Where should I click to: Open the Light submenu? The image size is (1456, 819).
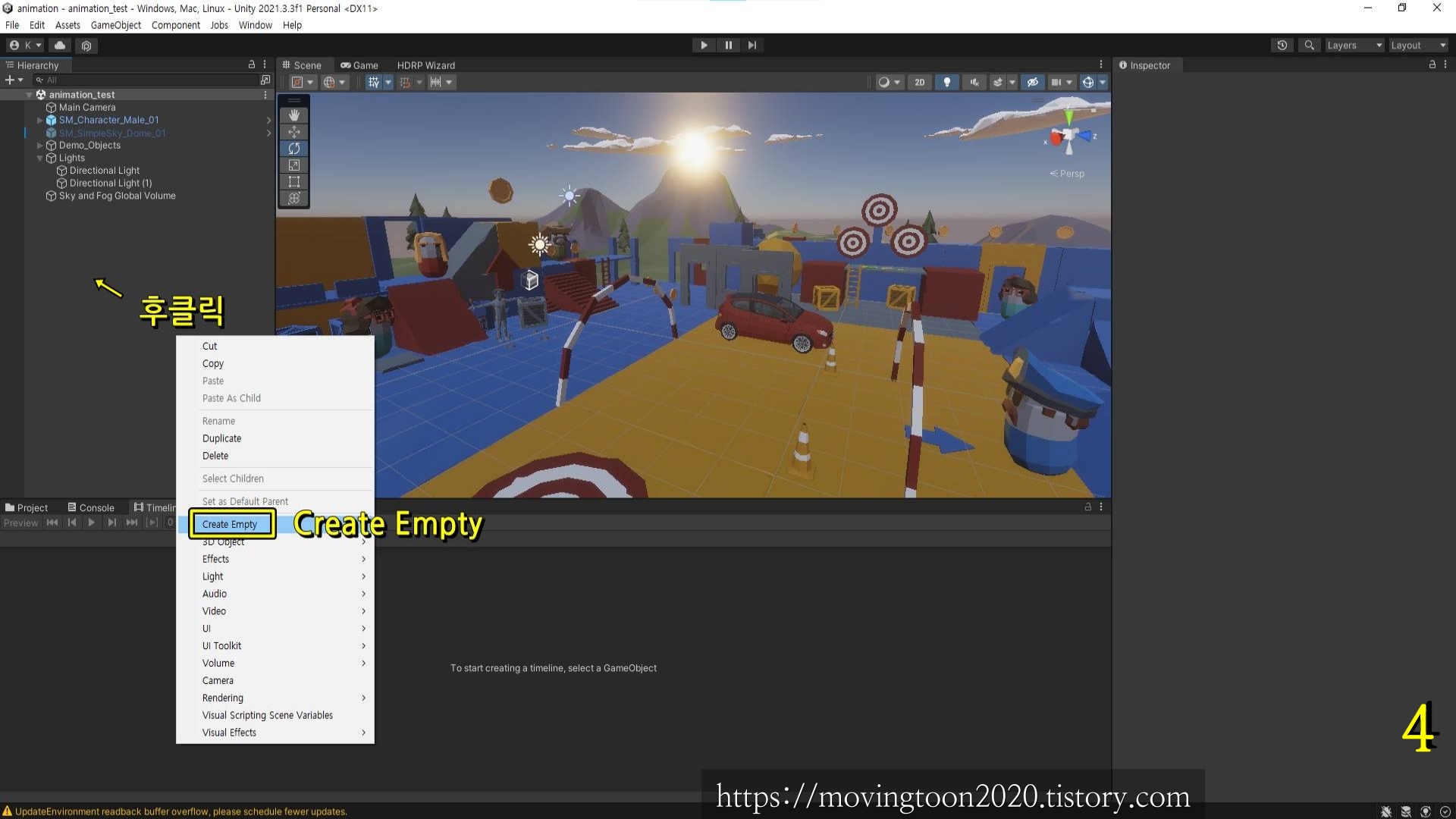pos(276,576)
